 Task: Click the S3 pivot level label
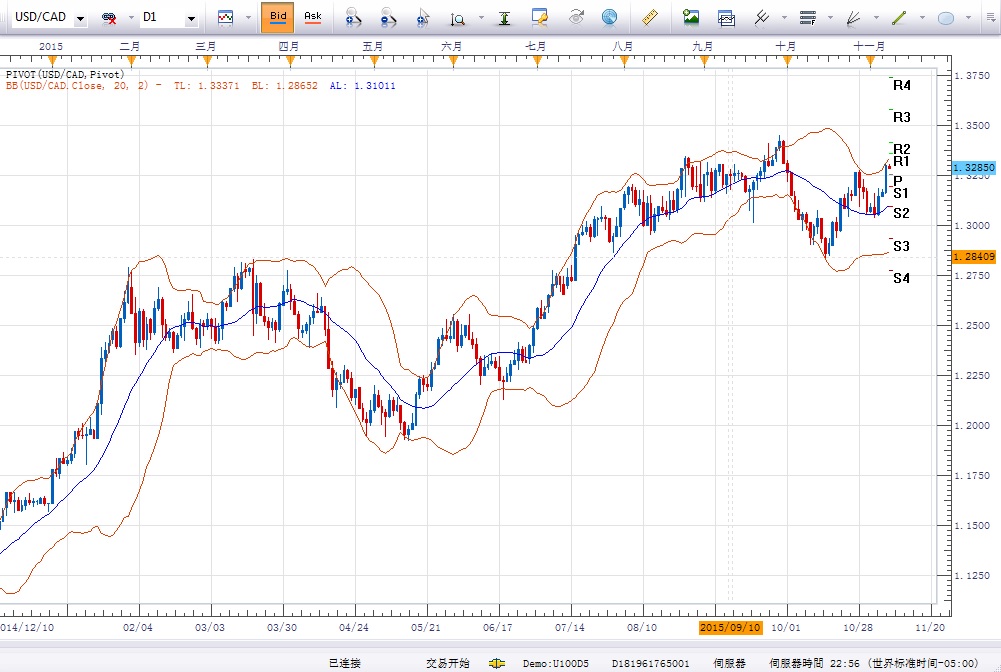pyautogui.click(x=901, y=246)
